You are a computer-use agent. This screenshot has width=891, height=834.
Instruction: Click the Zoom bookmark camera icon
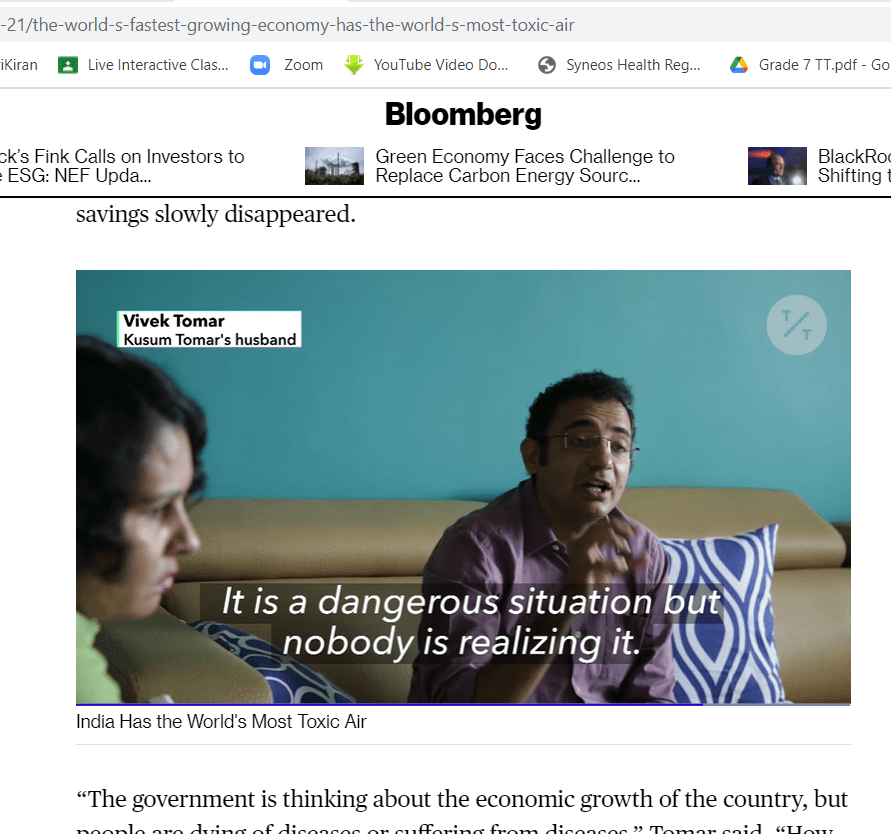[260, 65]
